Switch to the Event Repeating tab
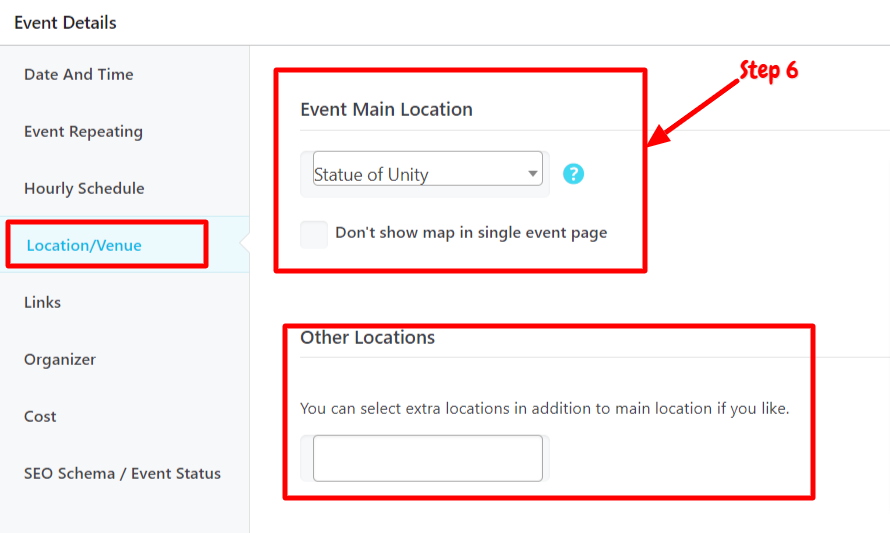The image size is (890, 533). (x=83, y=132)
